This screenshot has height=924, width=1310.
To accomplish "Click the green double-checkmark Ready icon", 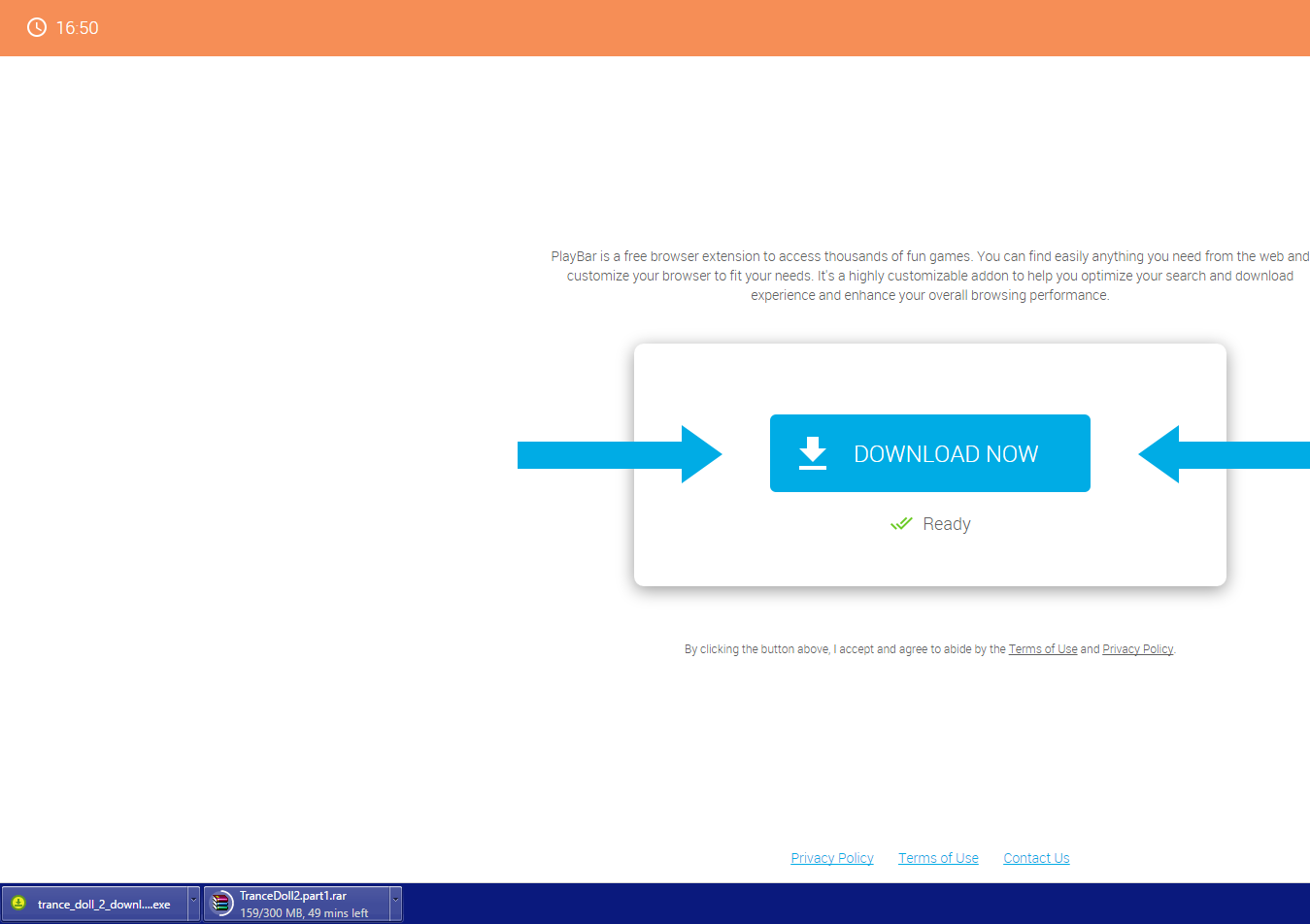I will click(901, 524).
